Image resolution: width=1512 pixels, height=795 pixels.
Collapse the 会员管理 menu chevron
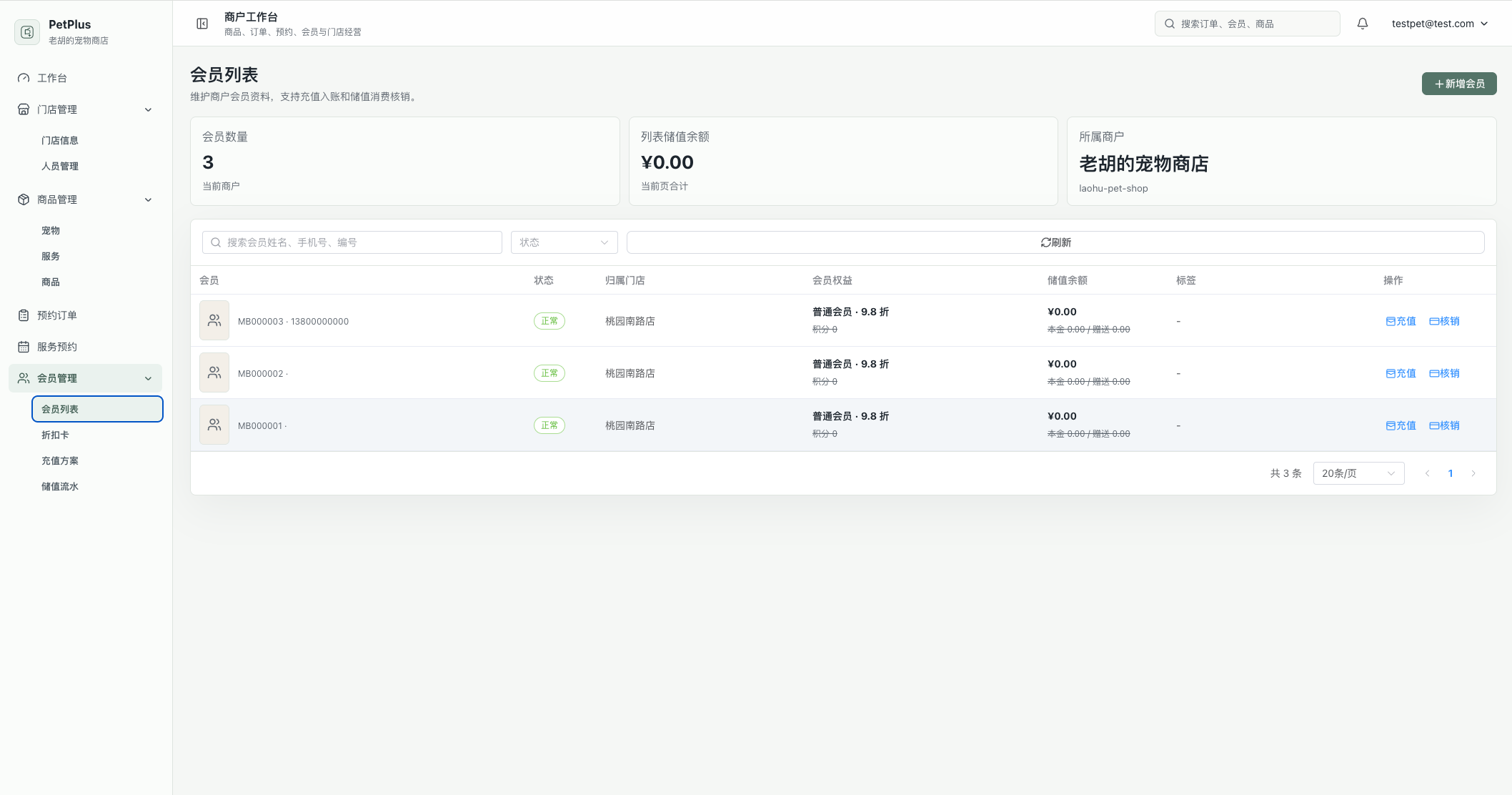pyautogui.click(x=149, y=378)
